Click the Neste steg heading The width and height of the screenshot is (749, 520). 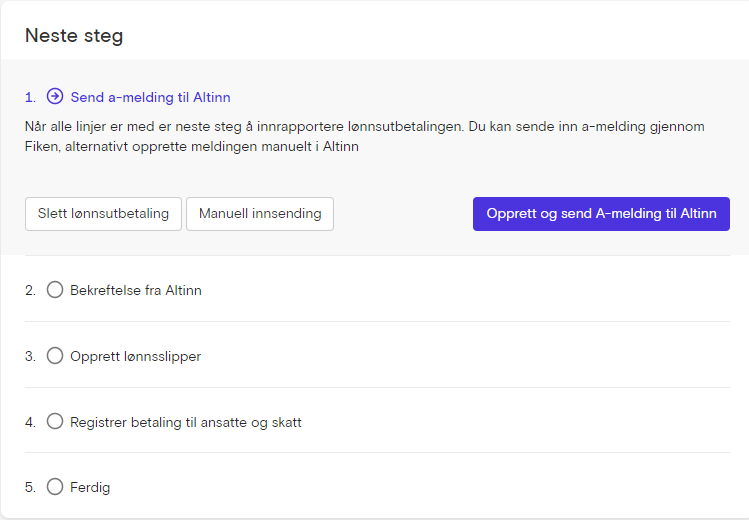click(x=74, y=36)
